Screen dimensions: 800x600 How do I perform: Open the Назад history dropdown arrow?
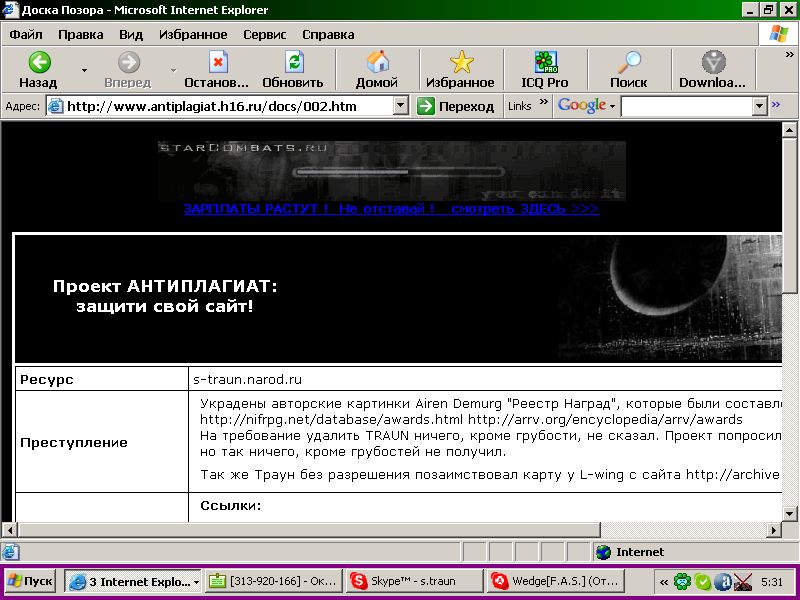point(84,70)
